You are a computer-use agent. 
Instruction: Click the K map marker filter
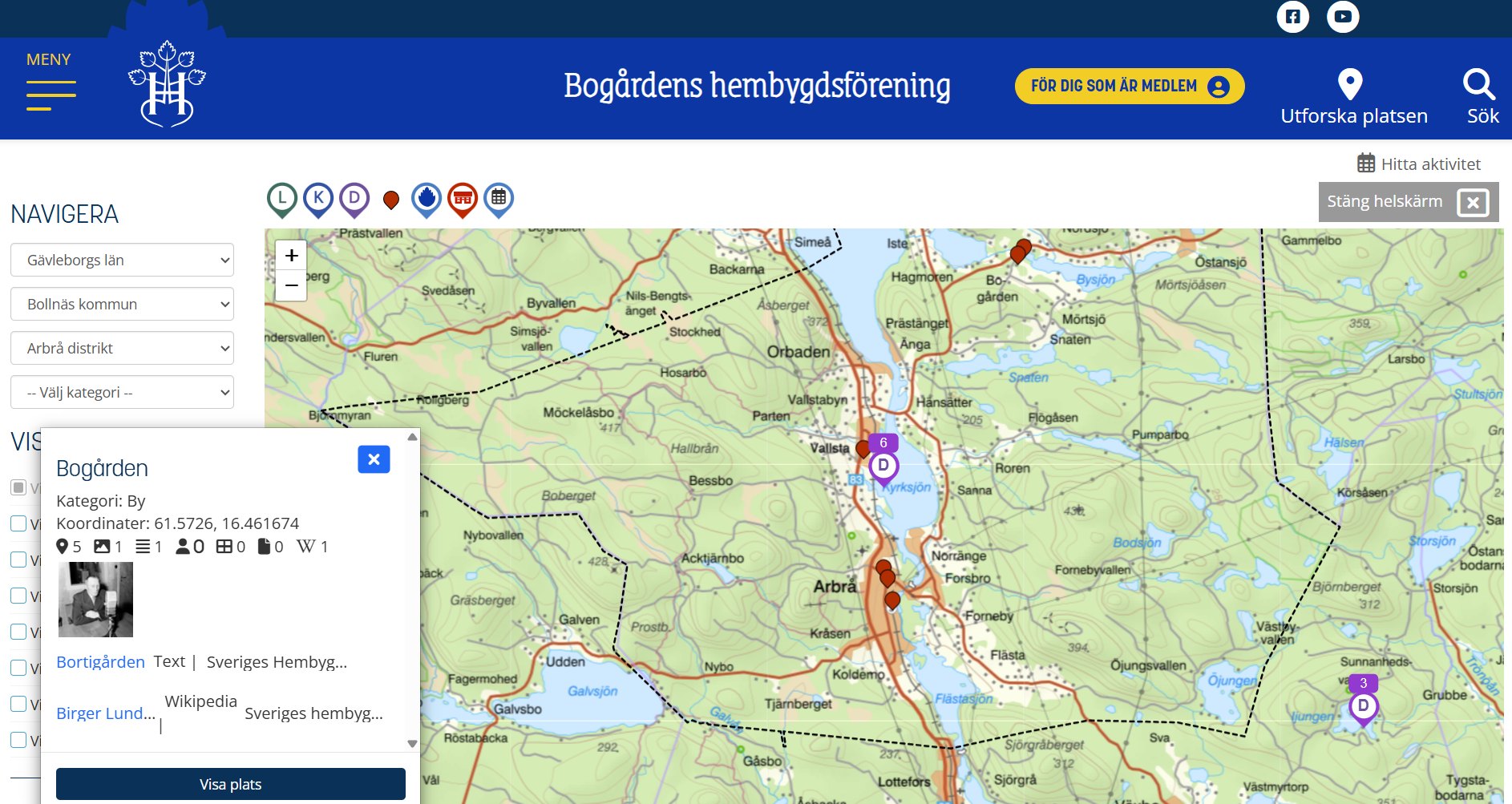point(318,200)
